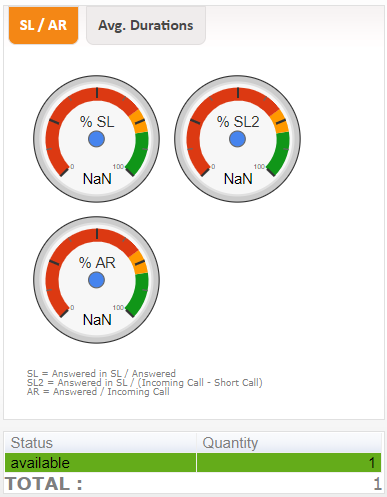387x497 pixels.
Task: Switch to the SL / AR tab
Action: click(x=43, y=25)
